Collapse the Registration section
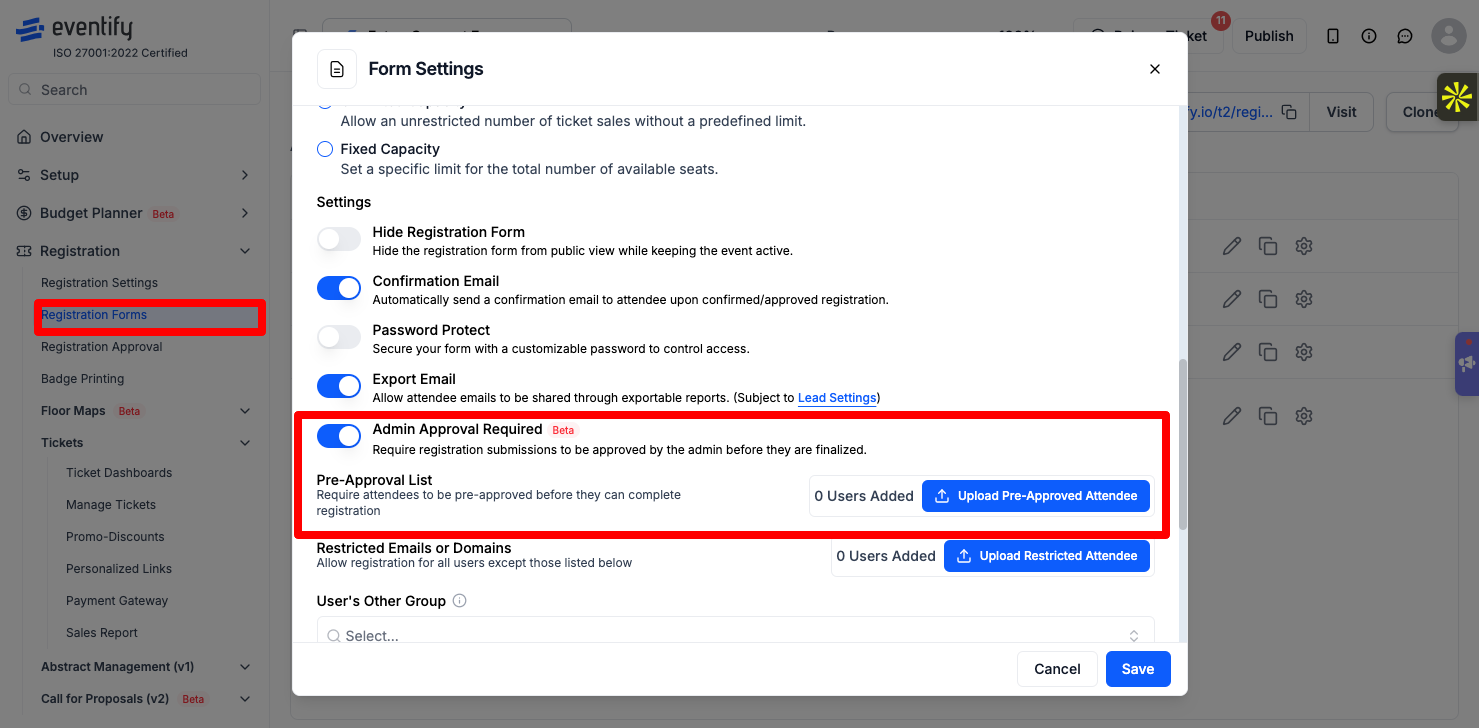The image size is (1479, 728). pos(245,251)
